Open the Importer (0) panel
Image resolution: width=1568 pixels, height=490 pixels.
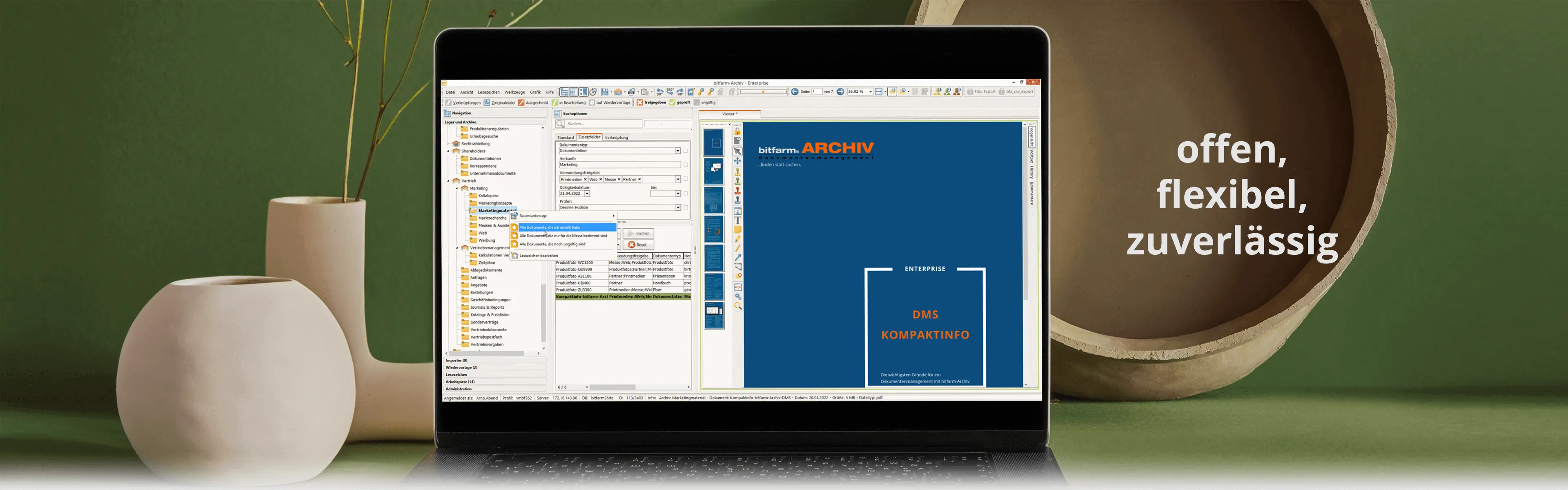click(x=495, y=360)
